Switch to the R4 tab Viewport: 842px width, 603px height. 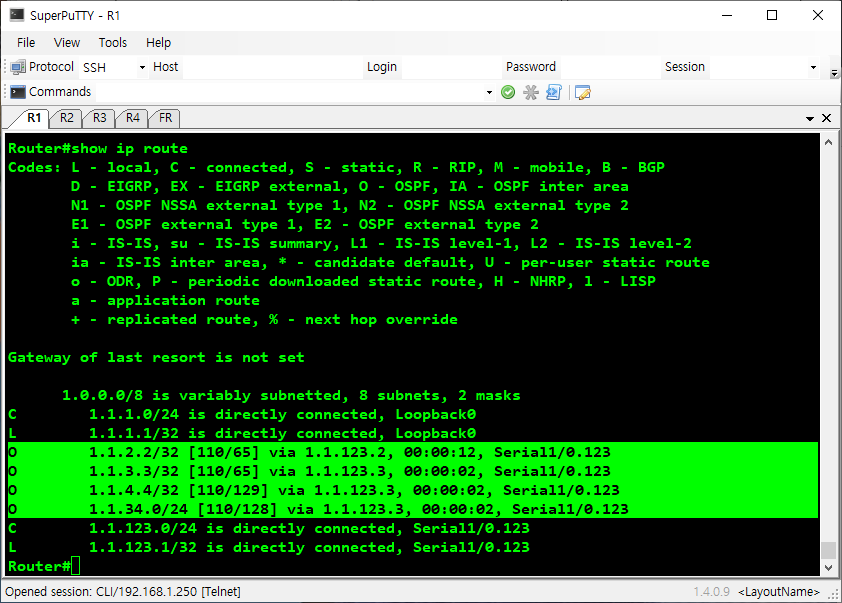pyautogui.click(x=133, y=118)
